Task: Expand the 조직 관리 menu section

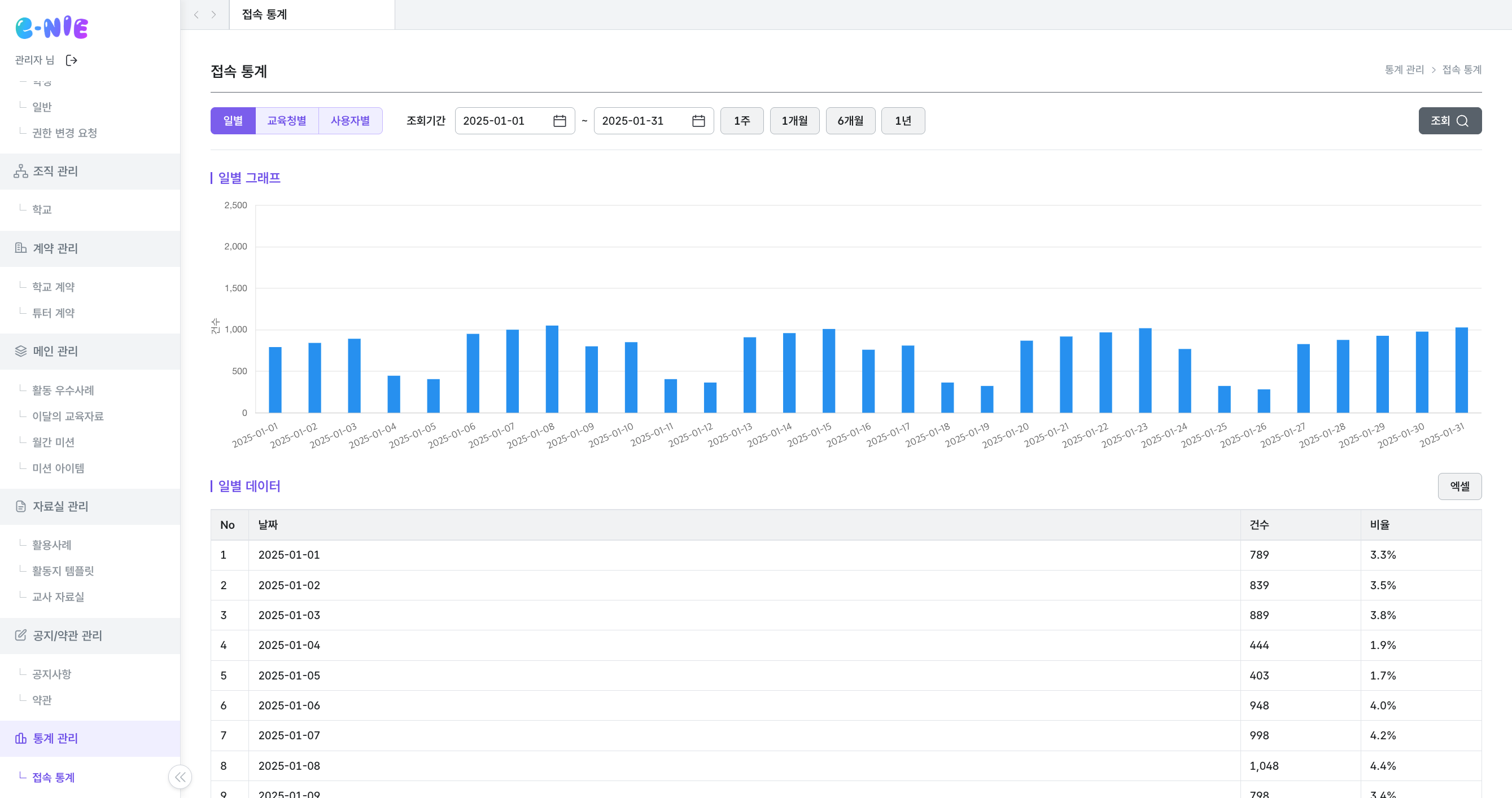Action: click(x=55, y=172)
